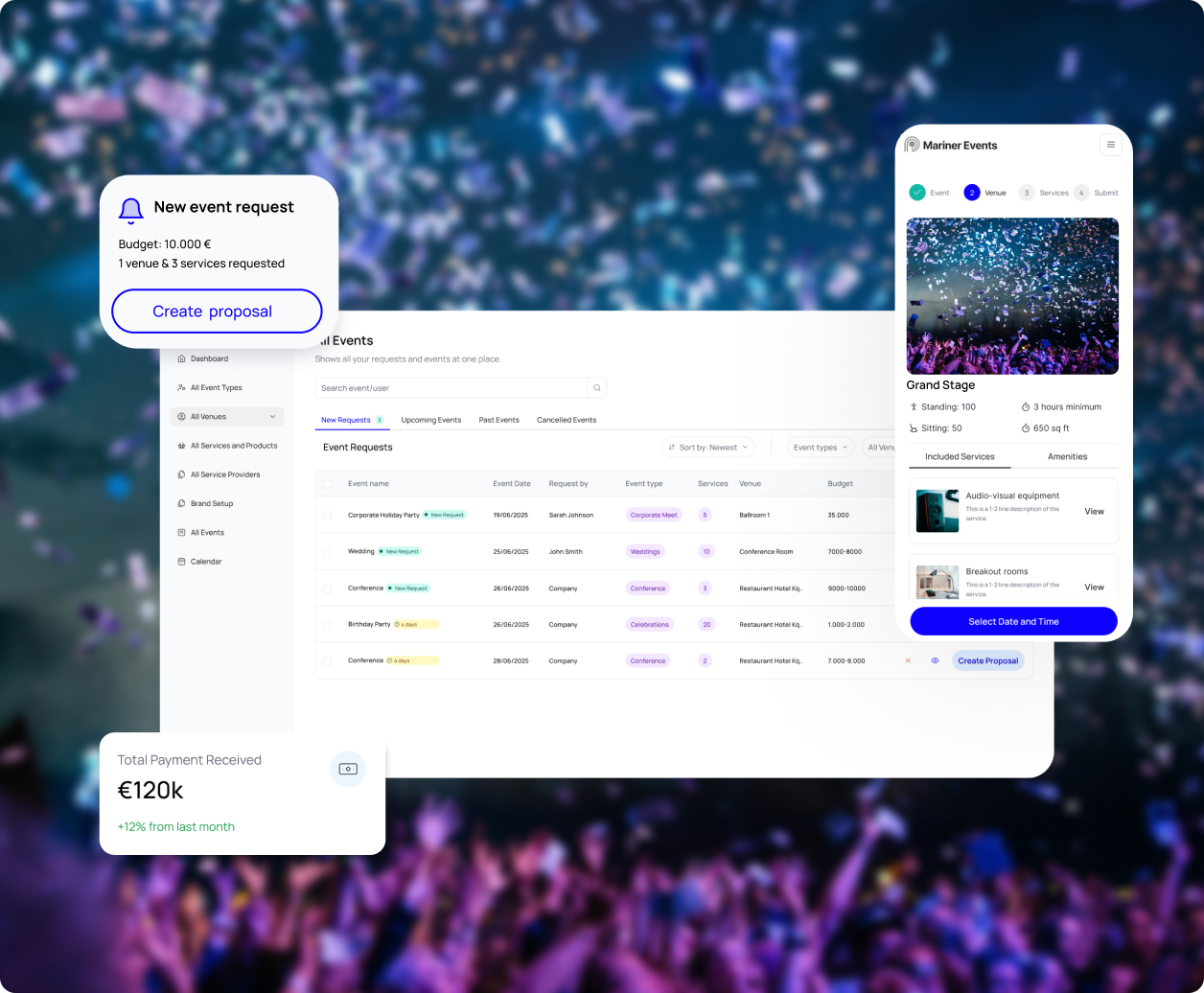Select the Amenities tab
This screenshot has width=1204, height=993.
[1067, 456]
